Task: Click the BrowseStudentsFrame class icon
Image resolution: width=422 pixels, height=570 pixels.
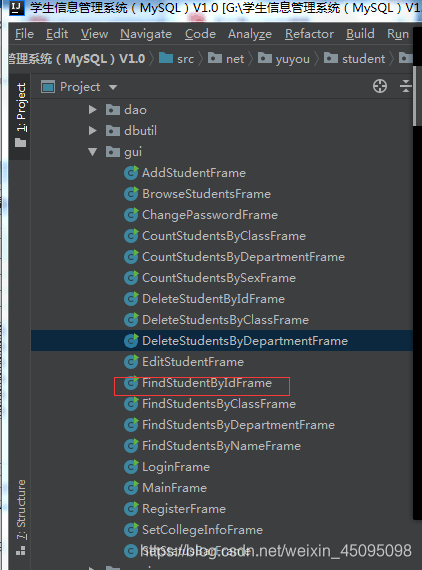Action: [x=131, y=194]
